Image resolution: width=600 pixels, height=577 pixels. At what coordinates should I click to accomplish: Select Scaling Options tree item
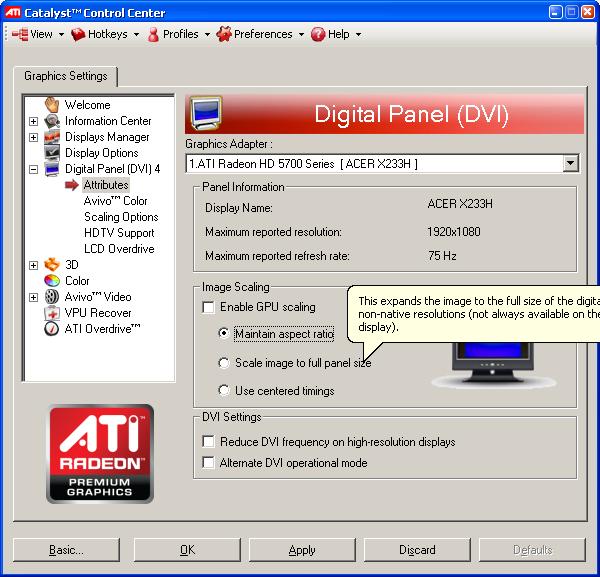click(x=121, y=217)
